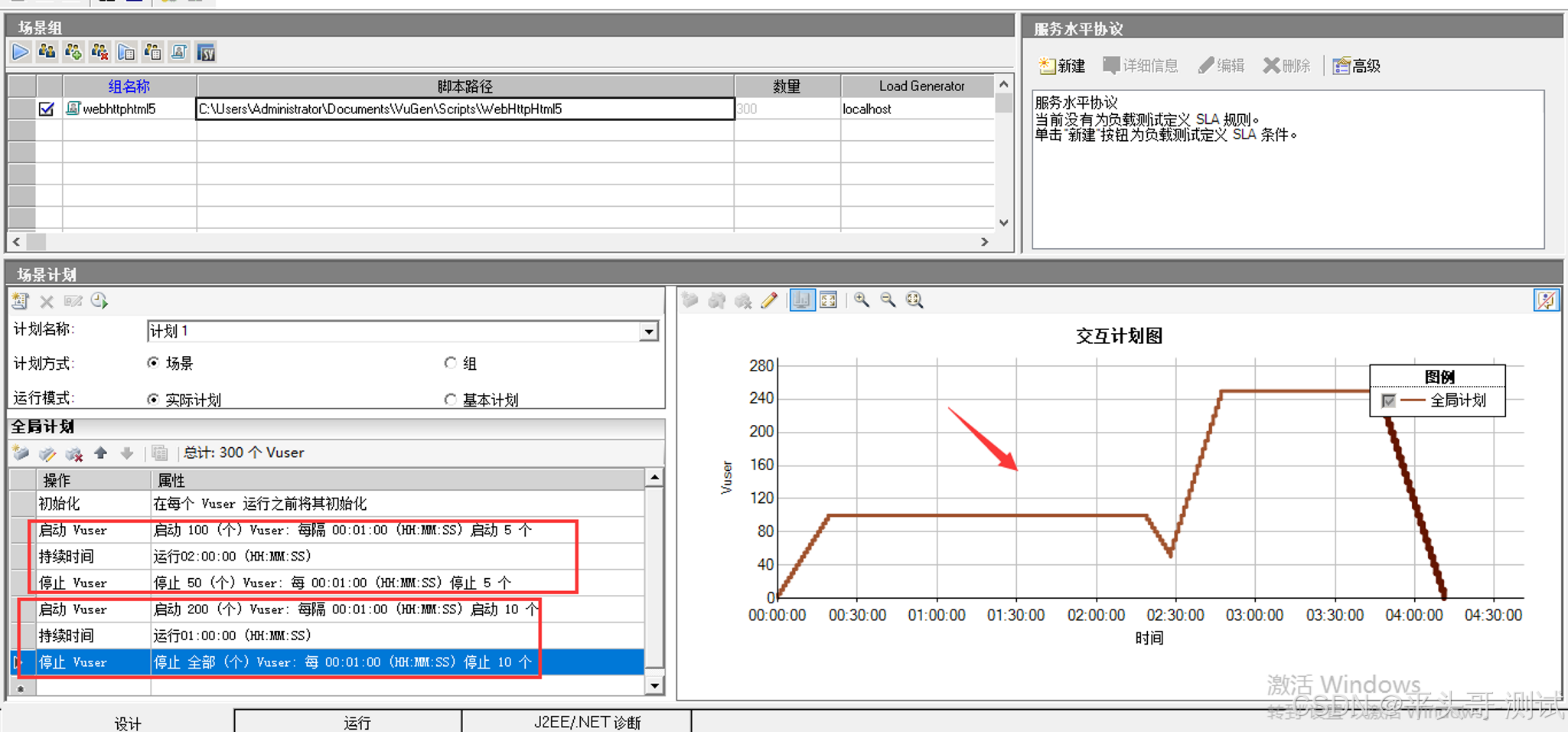
Task: Open the SV service virtualization icon
Action: pyautogui.click(x=206, y=52)
